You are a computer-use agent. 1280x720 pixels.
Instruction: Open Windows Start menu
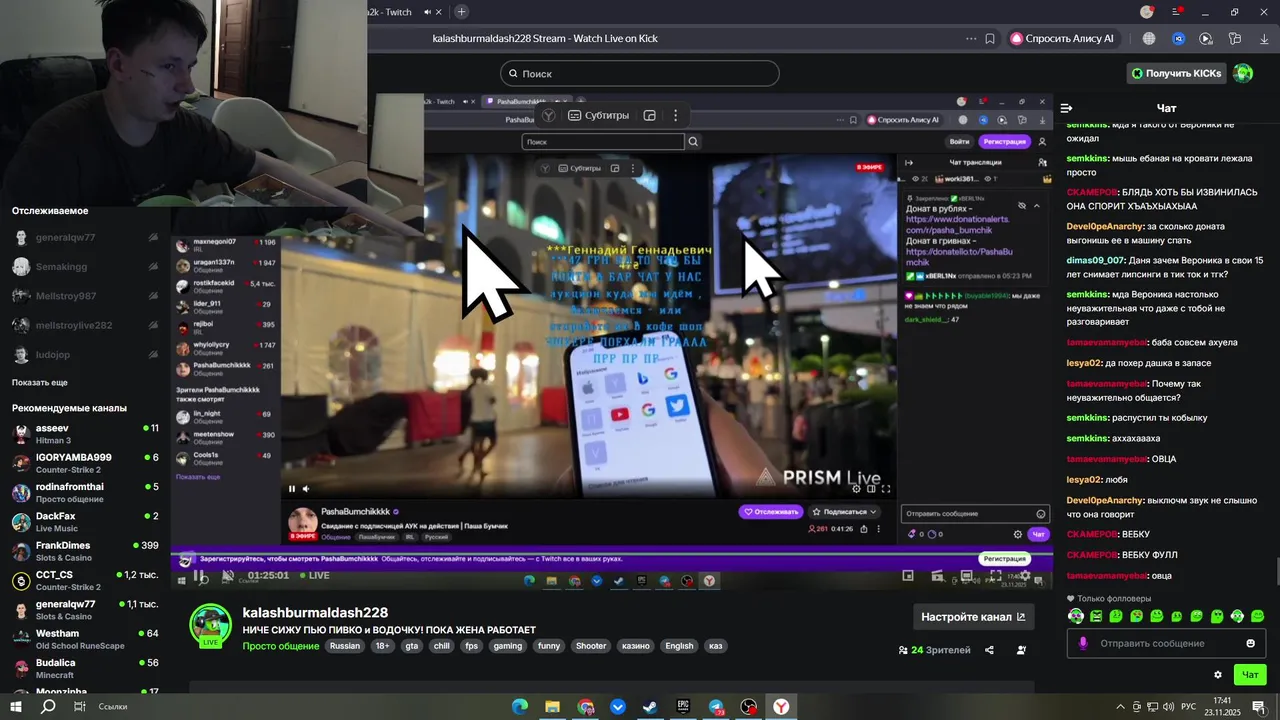point(16,707)
